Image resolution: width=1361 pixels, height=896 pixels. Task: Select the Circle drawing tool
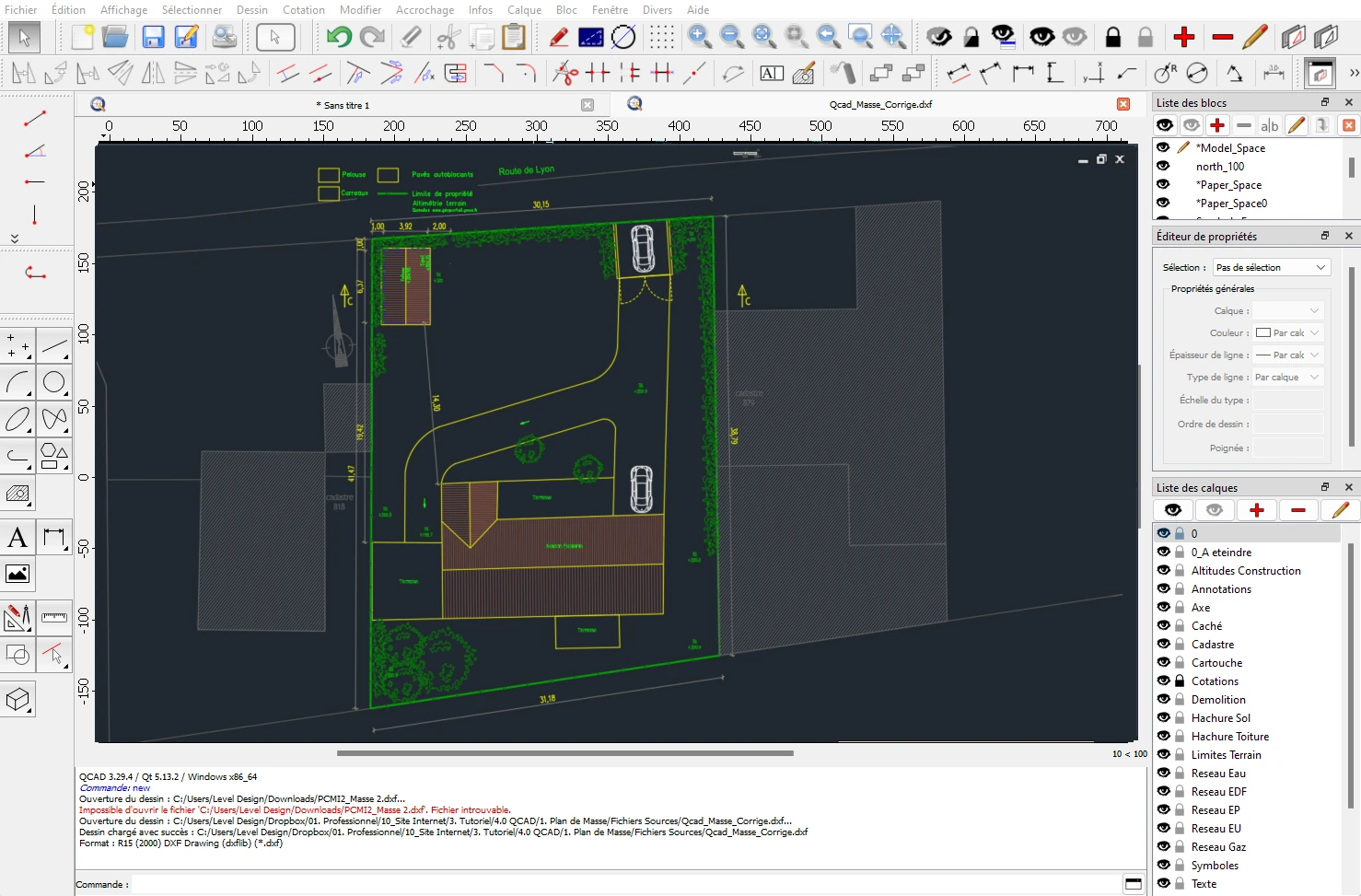click(x=54, y=382)
